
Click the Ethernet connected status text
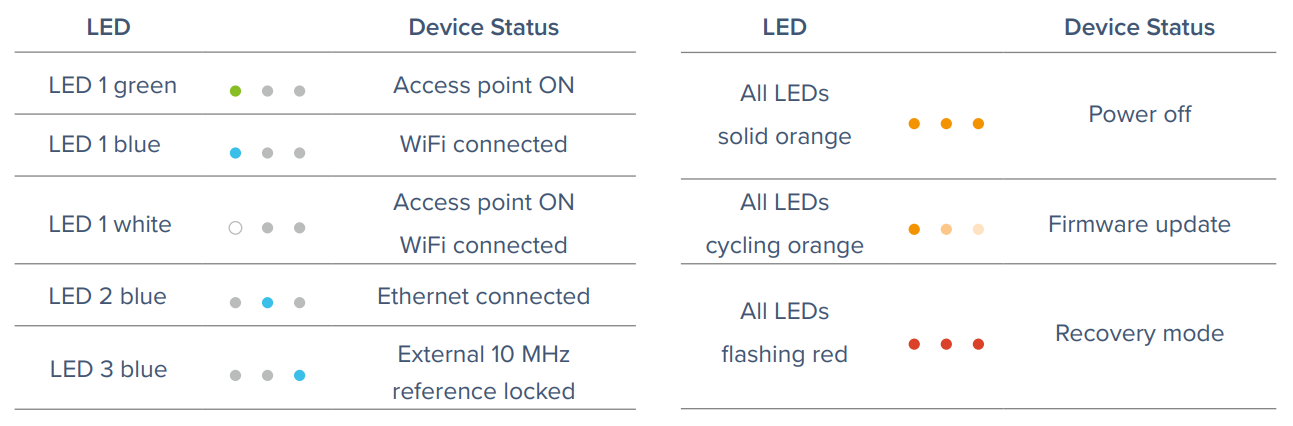pos(484,296)
